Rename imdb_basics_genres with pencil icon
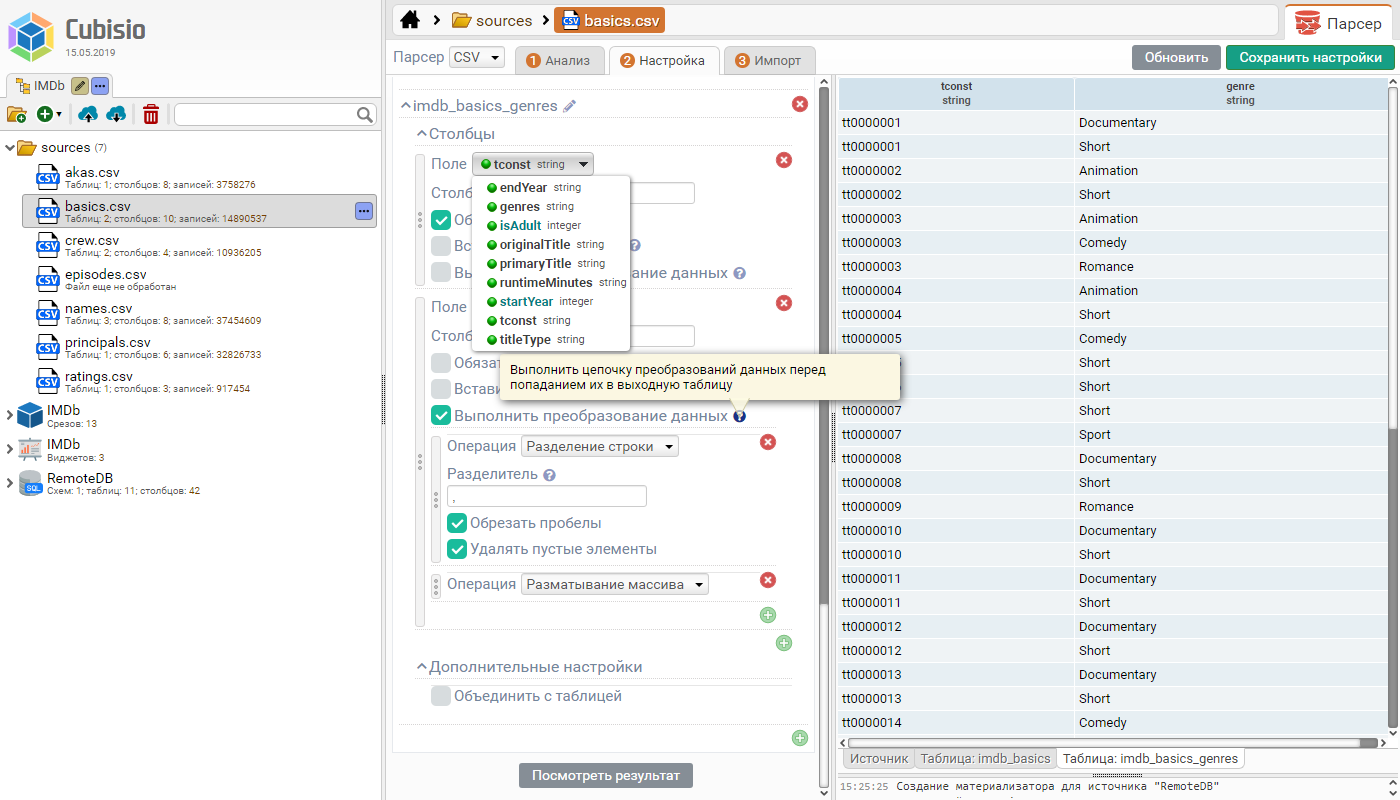 pos(570,106)
